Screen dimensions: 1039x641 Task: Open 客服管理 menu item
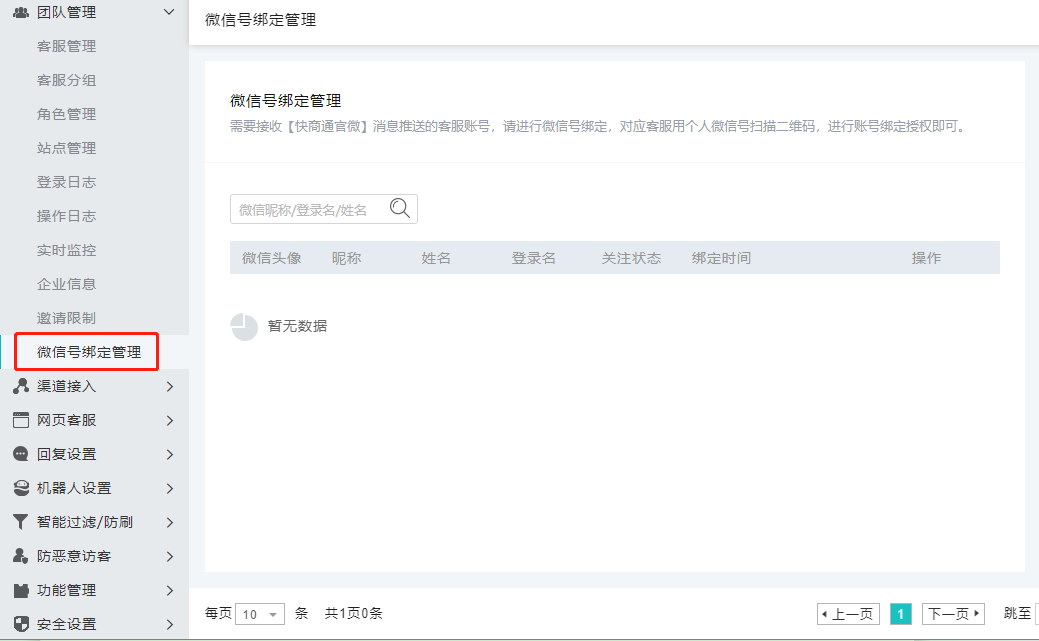66,46
